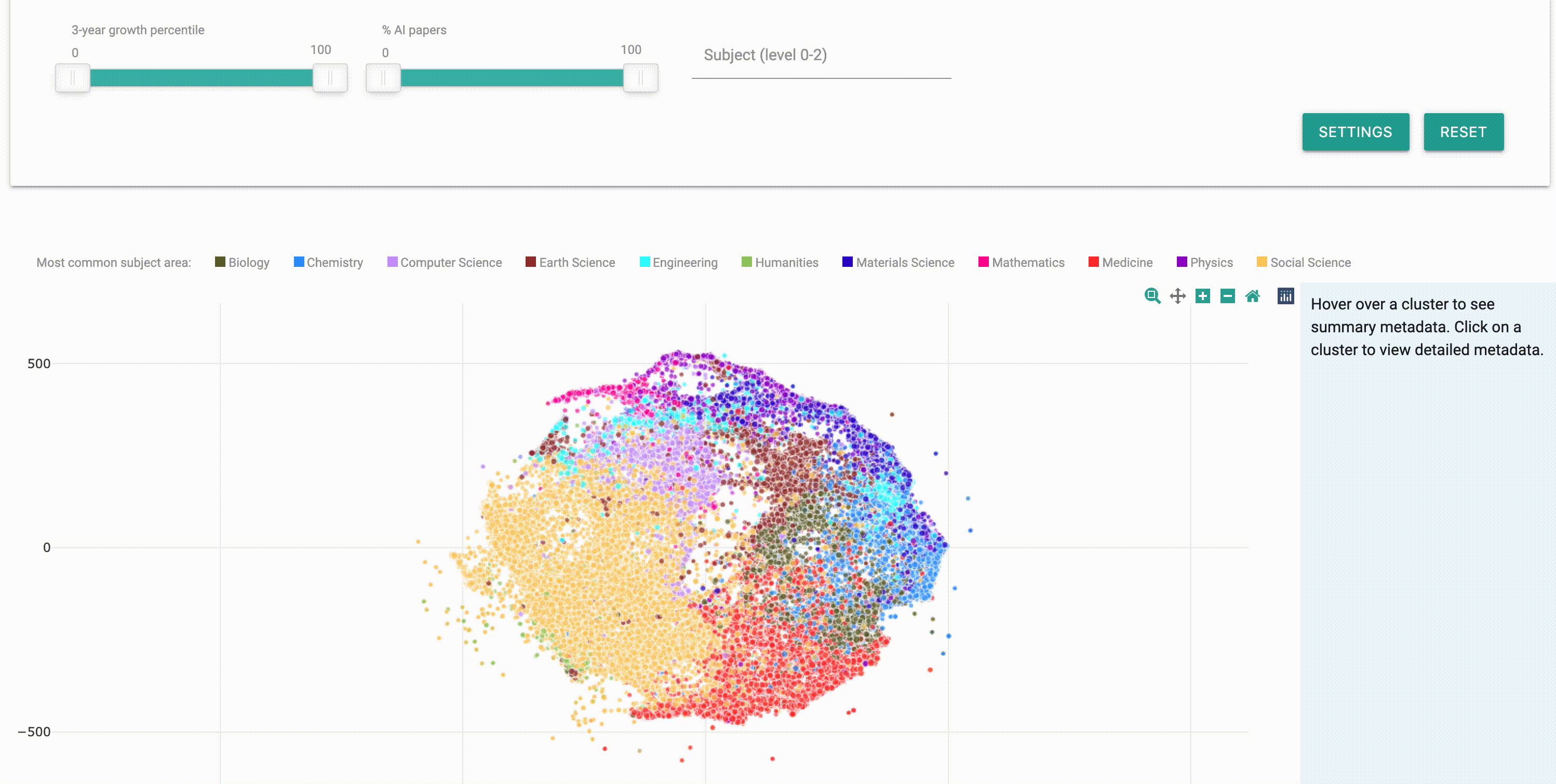This screenshot has height=784, width=1556.
Task: Click the Materials Science legend swatch
Action: 848,262
